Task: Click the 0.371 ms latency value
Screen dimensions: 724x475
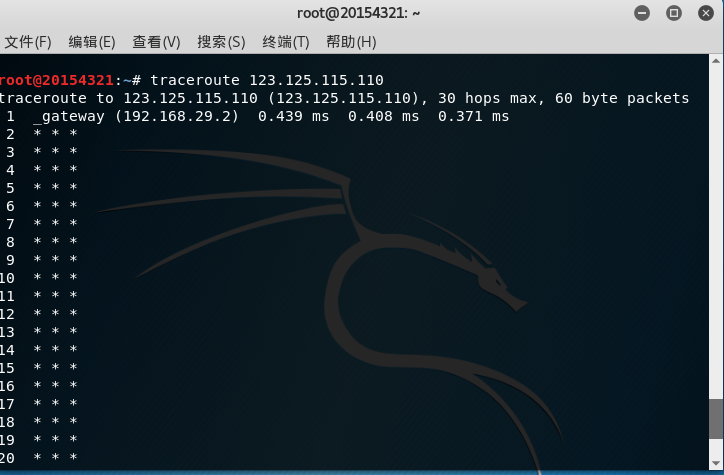Action: (473, 116)
